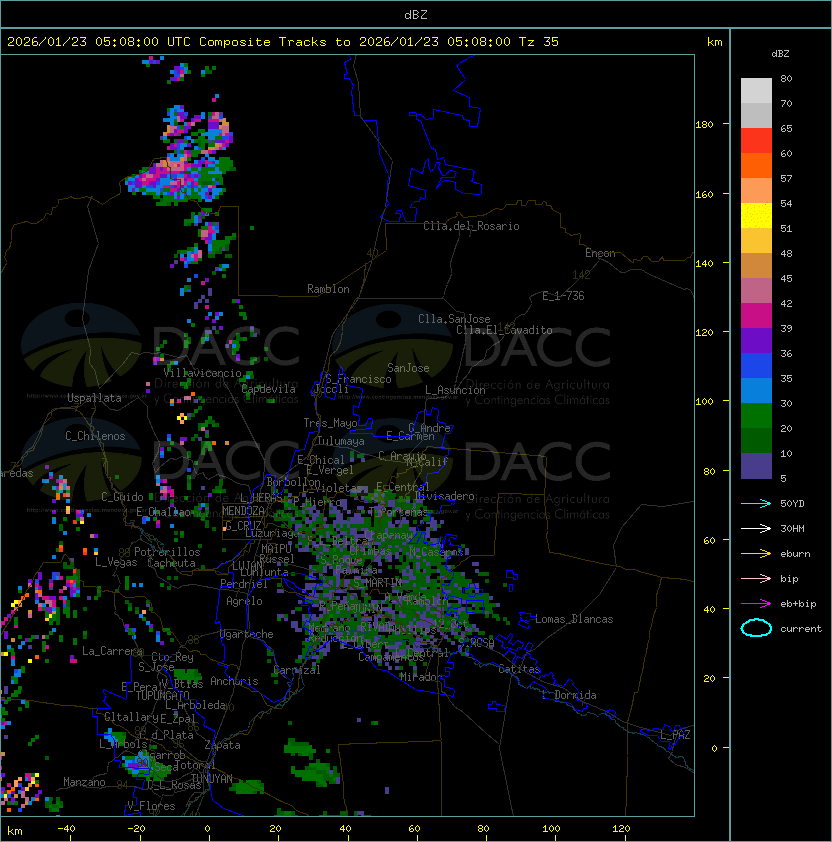
Task: Click the Potrerillos label
Action: pos(167,552)
